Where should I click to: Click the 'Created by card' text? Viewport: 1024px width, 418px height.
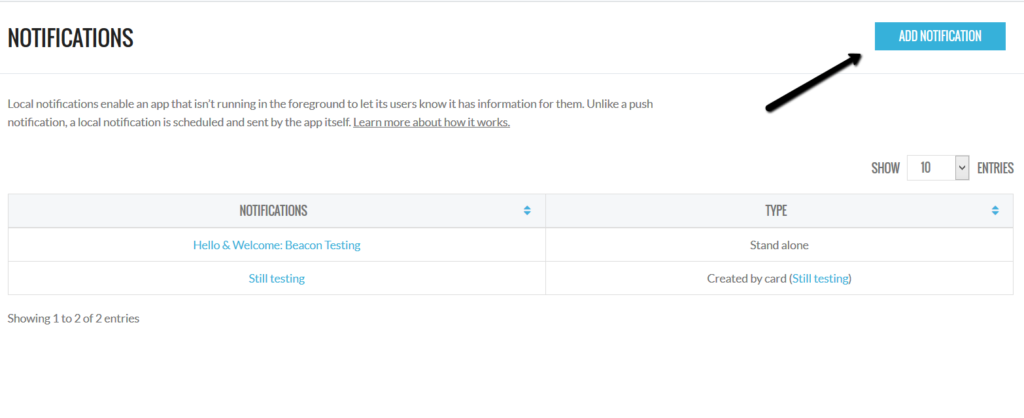coord(746,279)
